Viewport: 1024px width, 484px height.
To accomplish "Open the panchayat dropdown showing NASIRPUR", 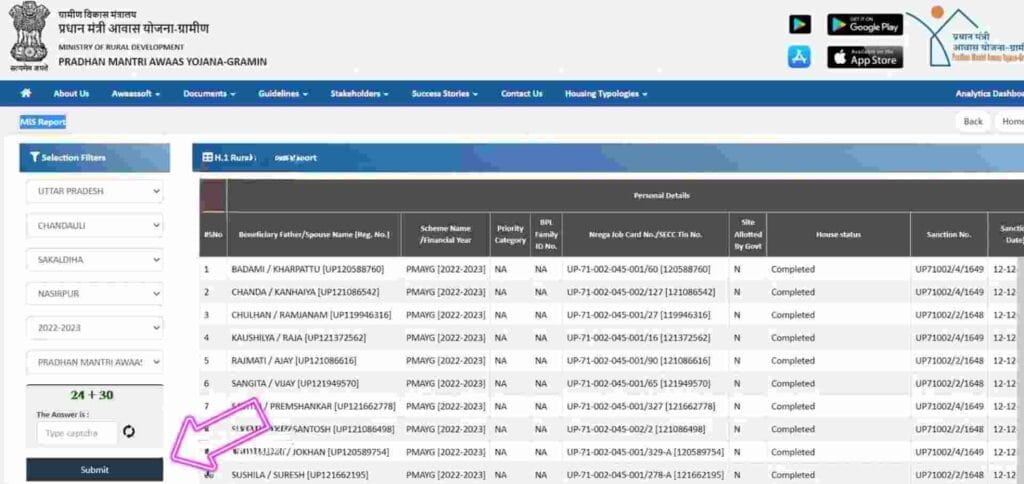I will tap(95, 294).
